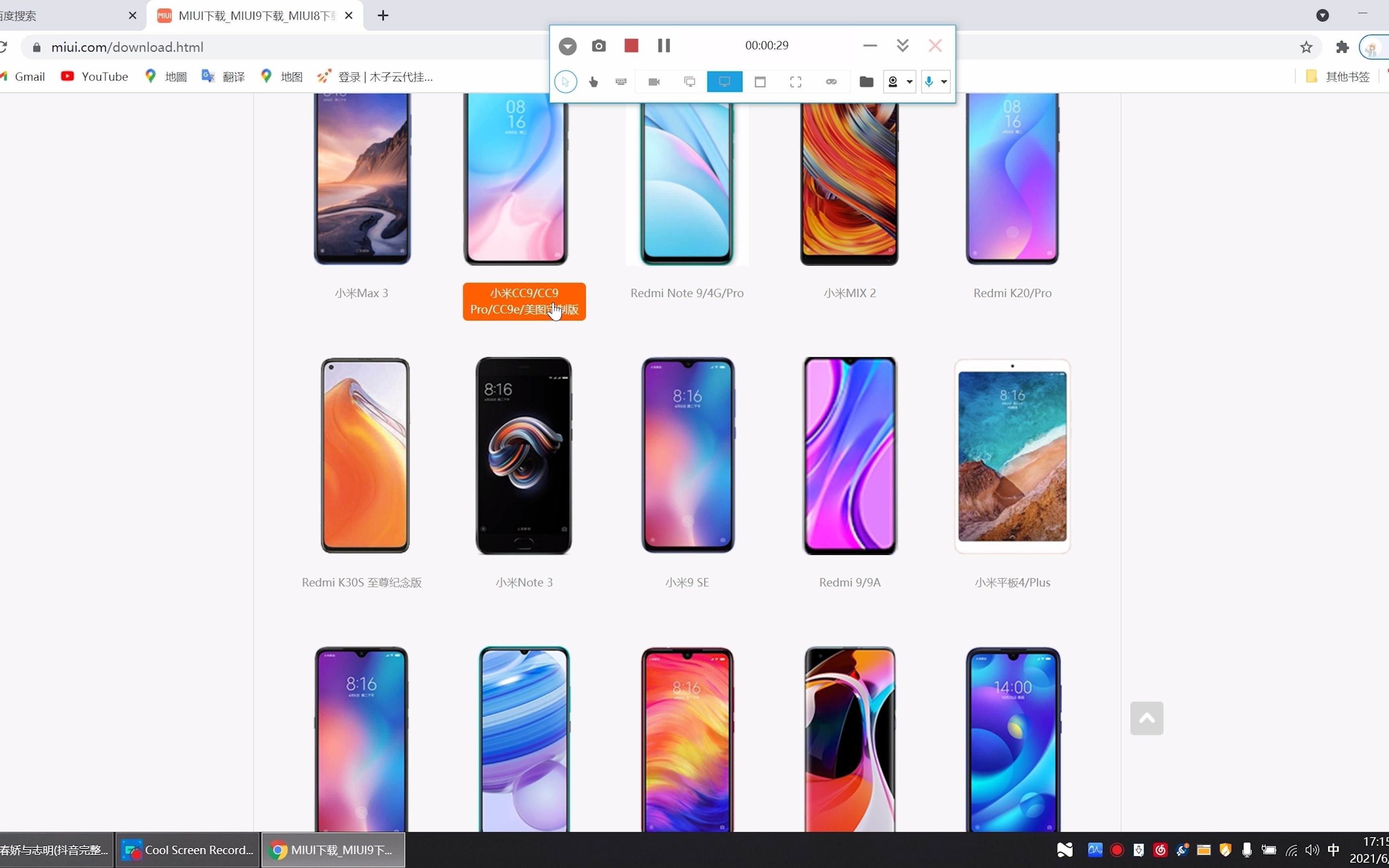Open the Chrome extensions puzzle icon

coord(1342,47)
